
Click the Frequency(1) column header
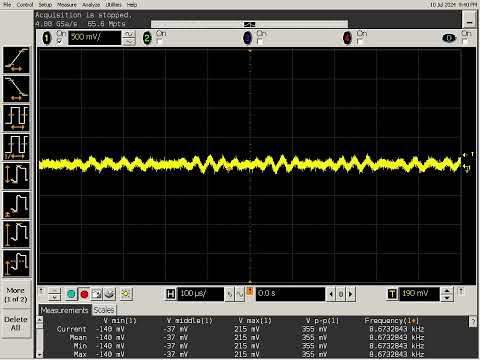click(x=391, y=321)
